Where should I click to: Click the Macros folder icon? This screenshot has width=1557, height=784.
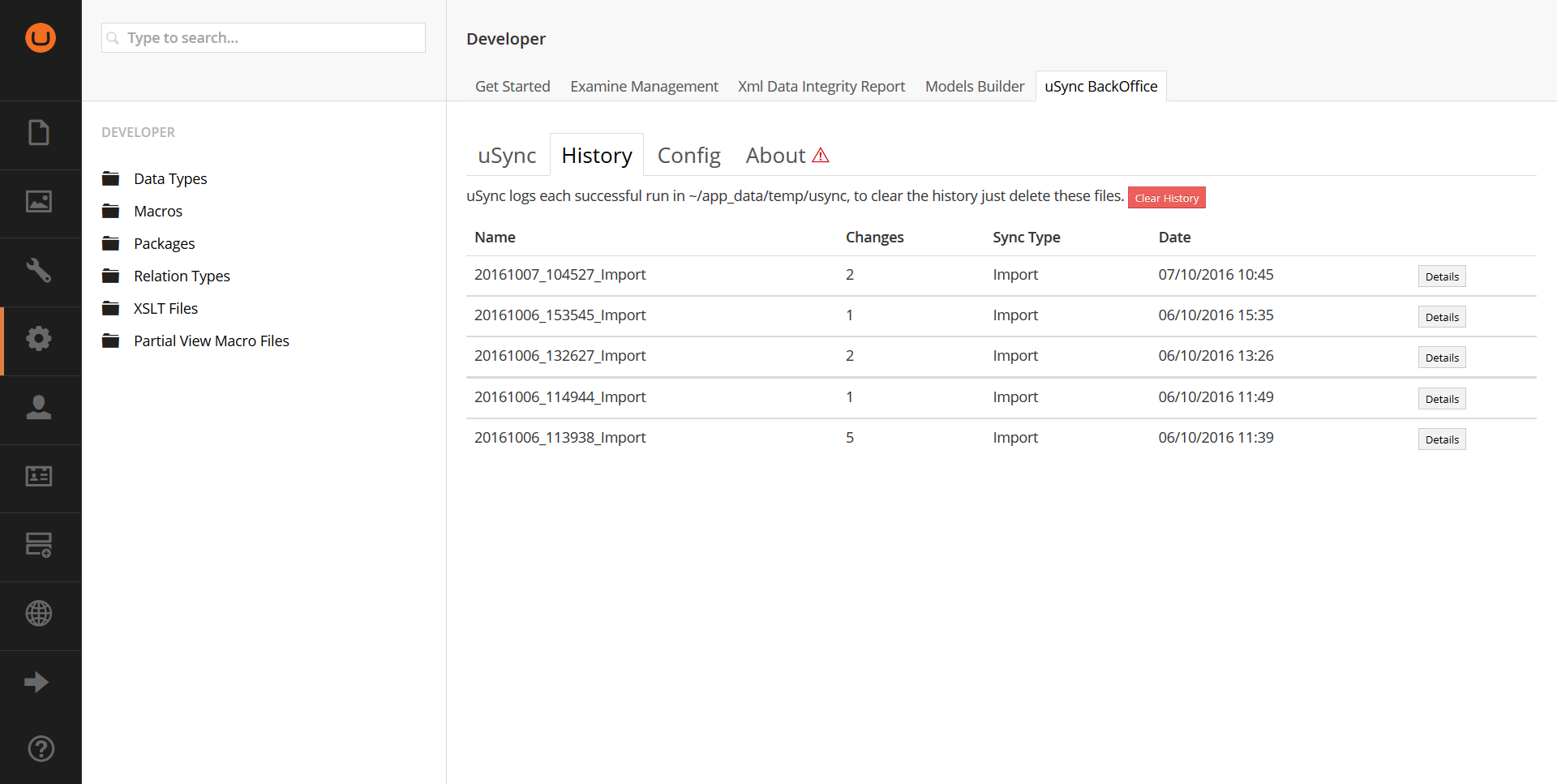click(111, 211)
